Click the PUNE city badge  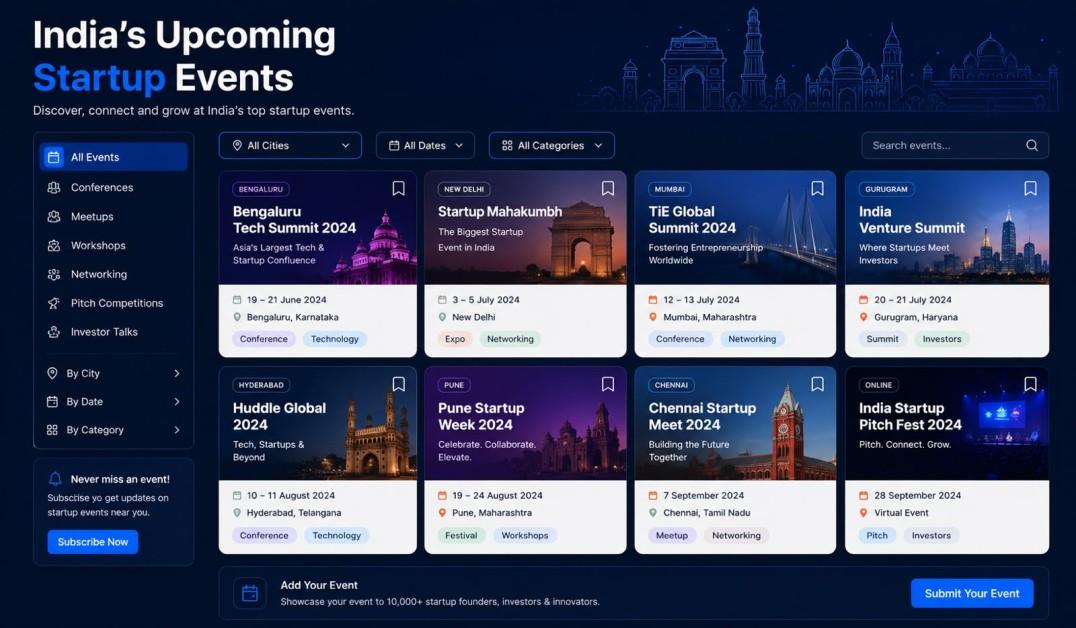(454, 385)
